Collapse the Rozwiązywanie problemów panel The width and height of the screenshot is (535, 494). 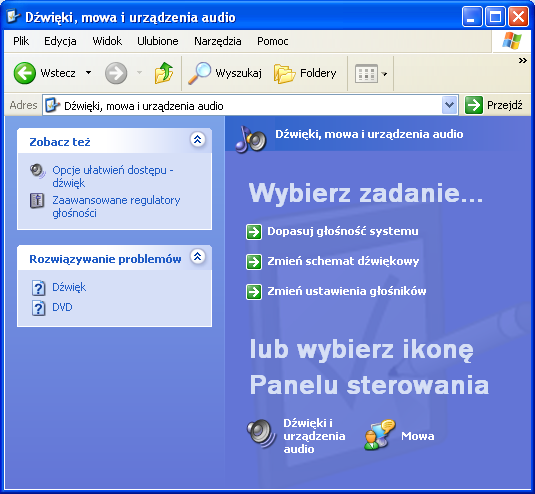click(x=198, y=257)
